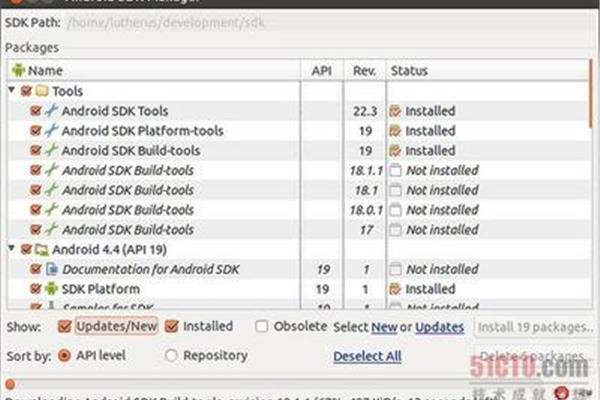
Task: Click the SDK Platform android icon
Action: (51, 289)
